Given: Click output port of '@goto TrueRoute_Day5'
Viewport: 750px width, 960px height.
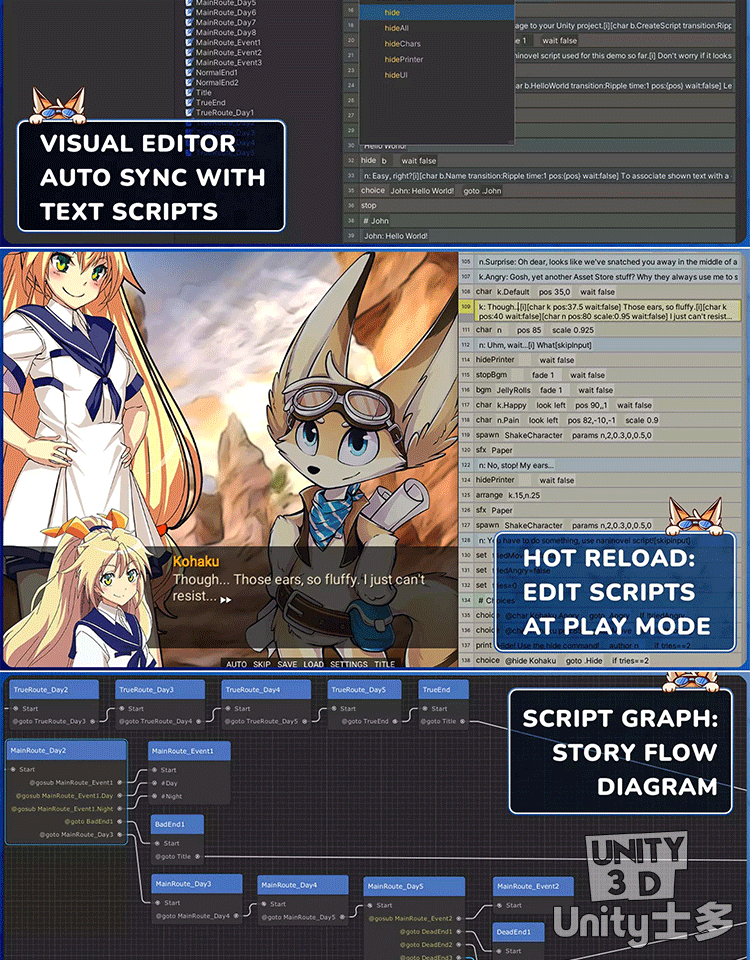Looking at the screenshot, I should point(304,721).
